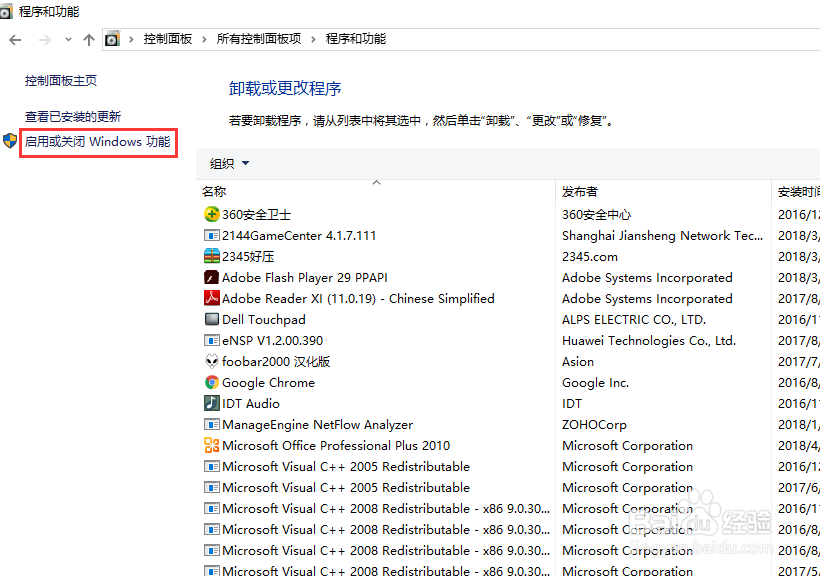The width and height of the screenshot is (820, 576).
Task: Select 2144GameCenter 4.1.7.111 entry
Action: (x=299, y=235)
